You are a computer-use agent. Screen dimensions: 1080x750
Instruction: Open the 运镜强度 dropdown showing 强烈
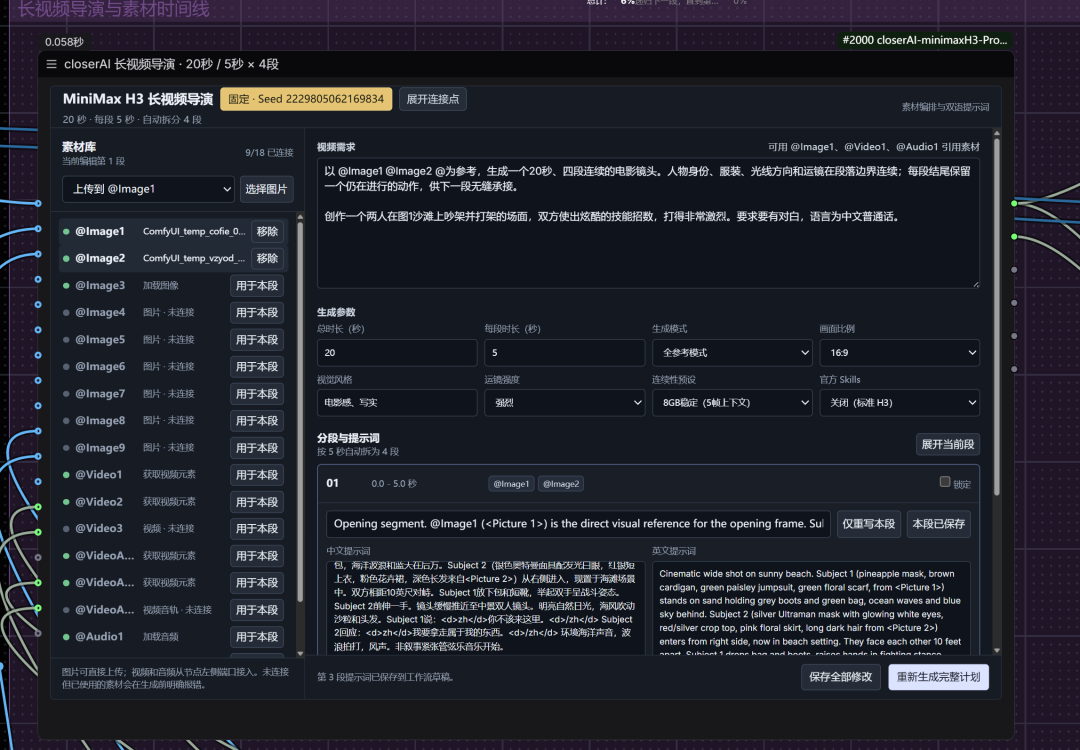click(564, 403)
